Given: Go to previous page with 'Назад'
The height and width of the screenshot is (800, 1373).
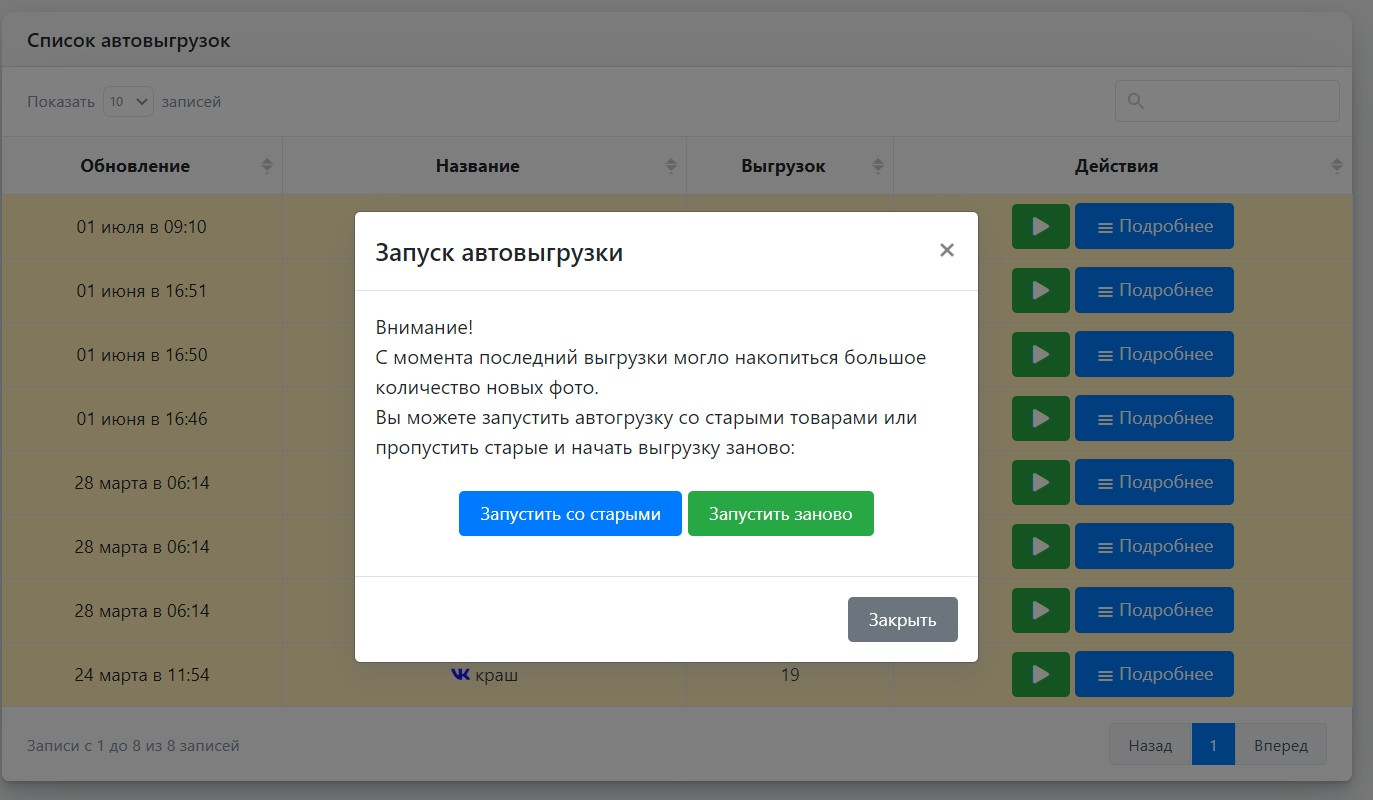Looking at the screenshot, I should (1150, 745).
